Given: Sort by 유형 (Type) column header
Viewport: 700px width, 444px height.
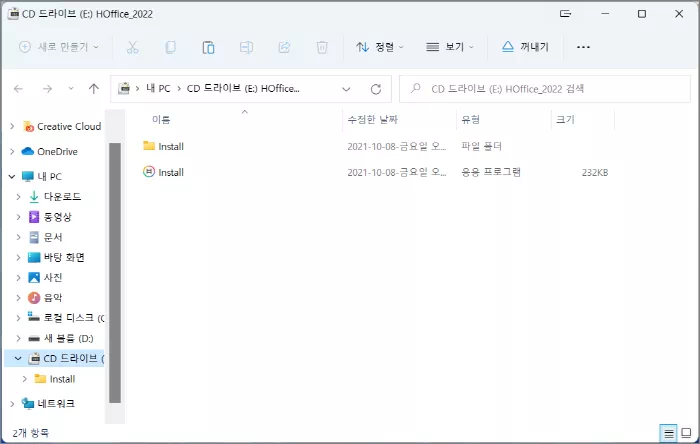Looking at the screenshot, I should 471,120.
